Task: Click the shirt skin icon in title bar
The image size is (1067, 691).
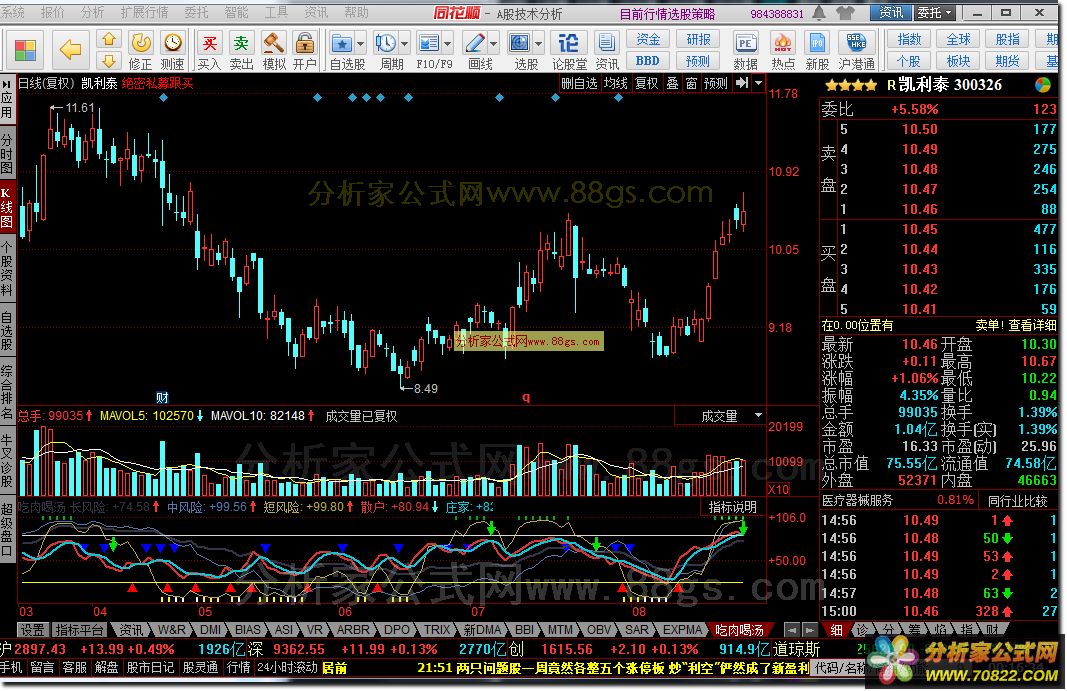Action: point(845,12)
